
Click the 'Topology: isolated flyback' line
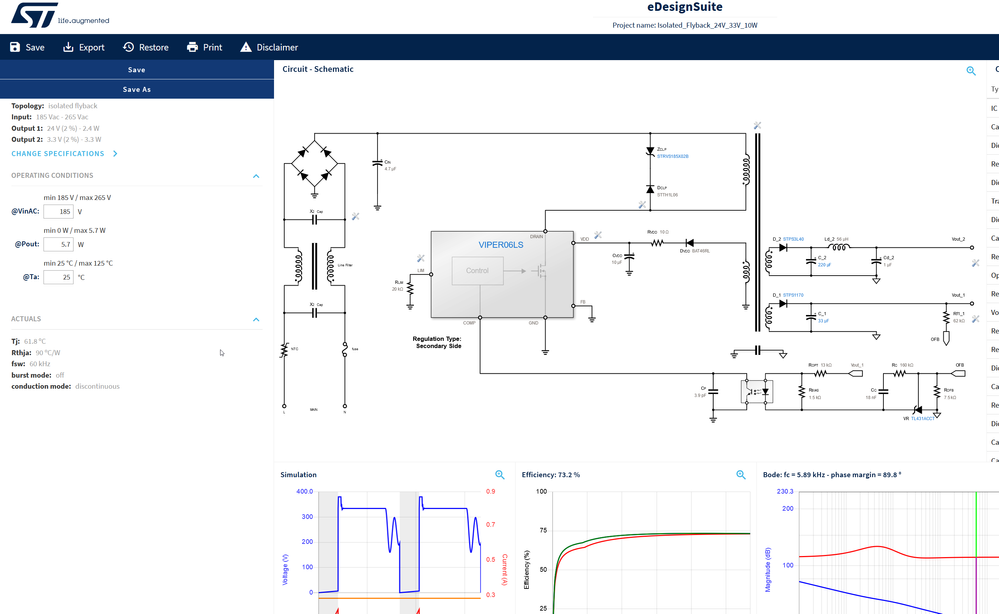[54, 106]
